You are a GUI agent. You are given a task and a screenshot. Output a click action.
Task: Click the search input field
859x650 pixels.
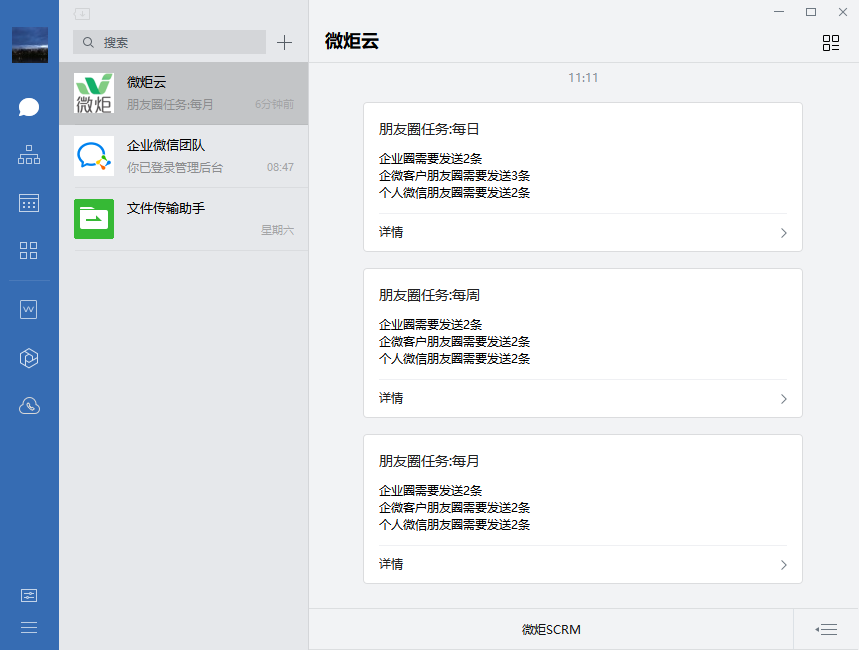(x=169, y=42)
